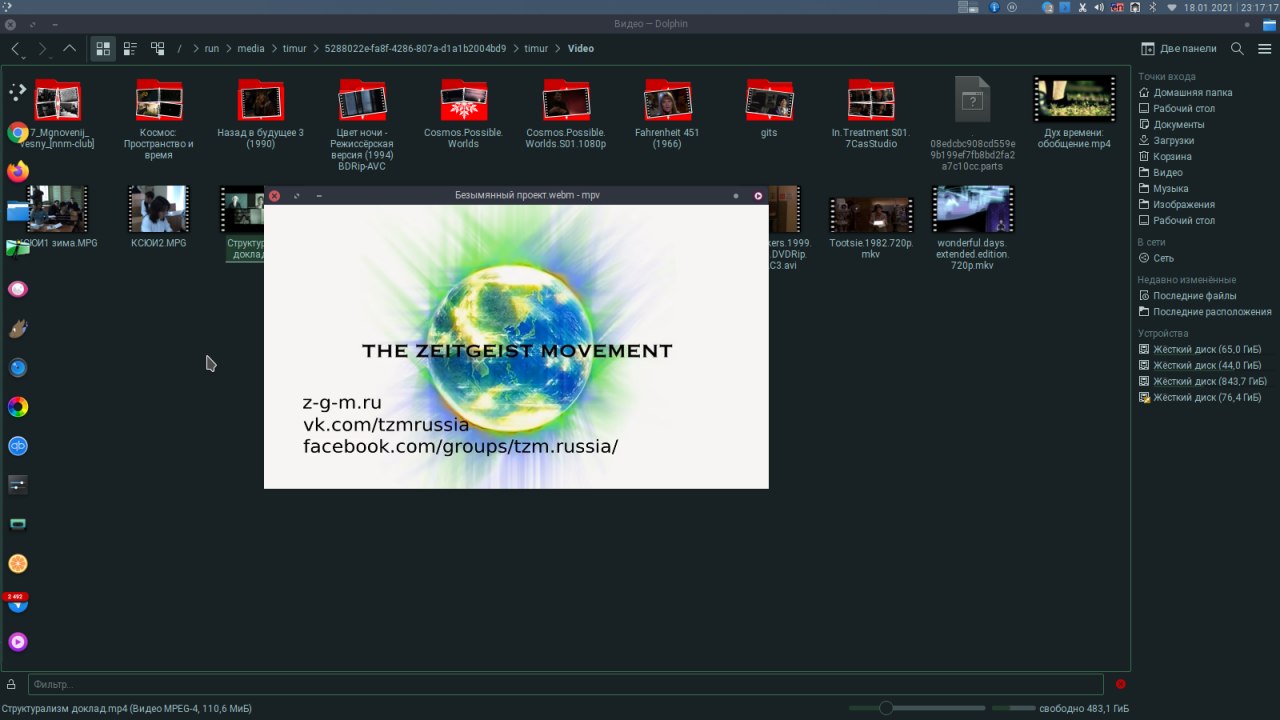
Task: Select the Tootsie.1982.720p.mkv thumbnail
Action: pyautogui.click(x=871, y=215)
